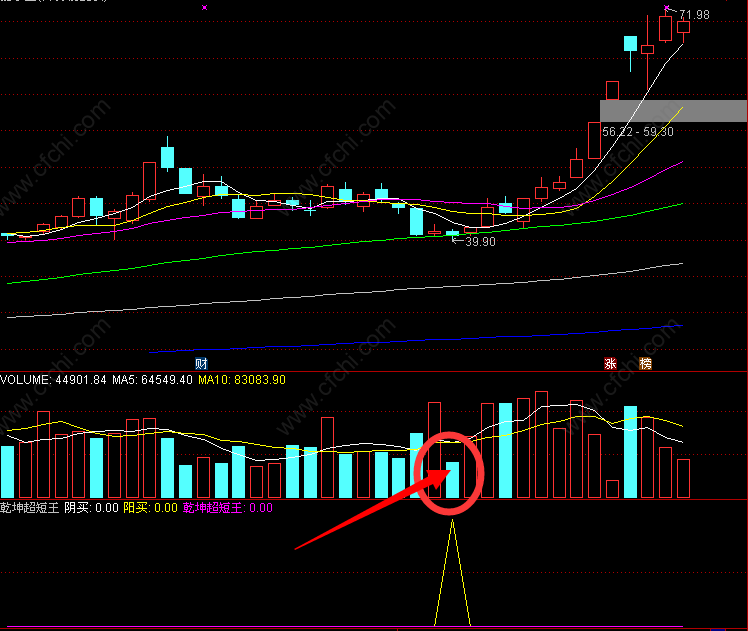The width and height of the screenshot is (748, 631).
Task: Click the red 涨 marker icon
Action: point(610,364)
